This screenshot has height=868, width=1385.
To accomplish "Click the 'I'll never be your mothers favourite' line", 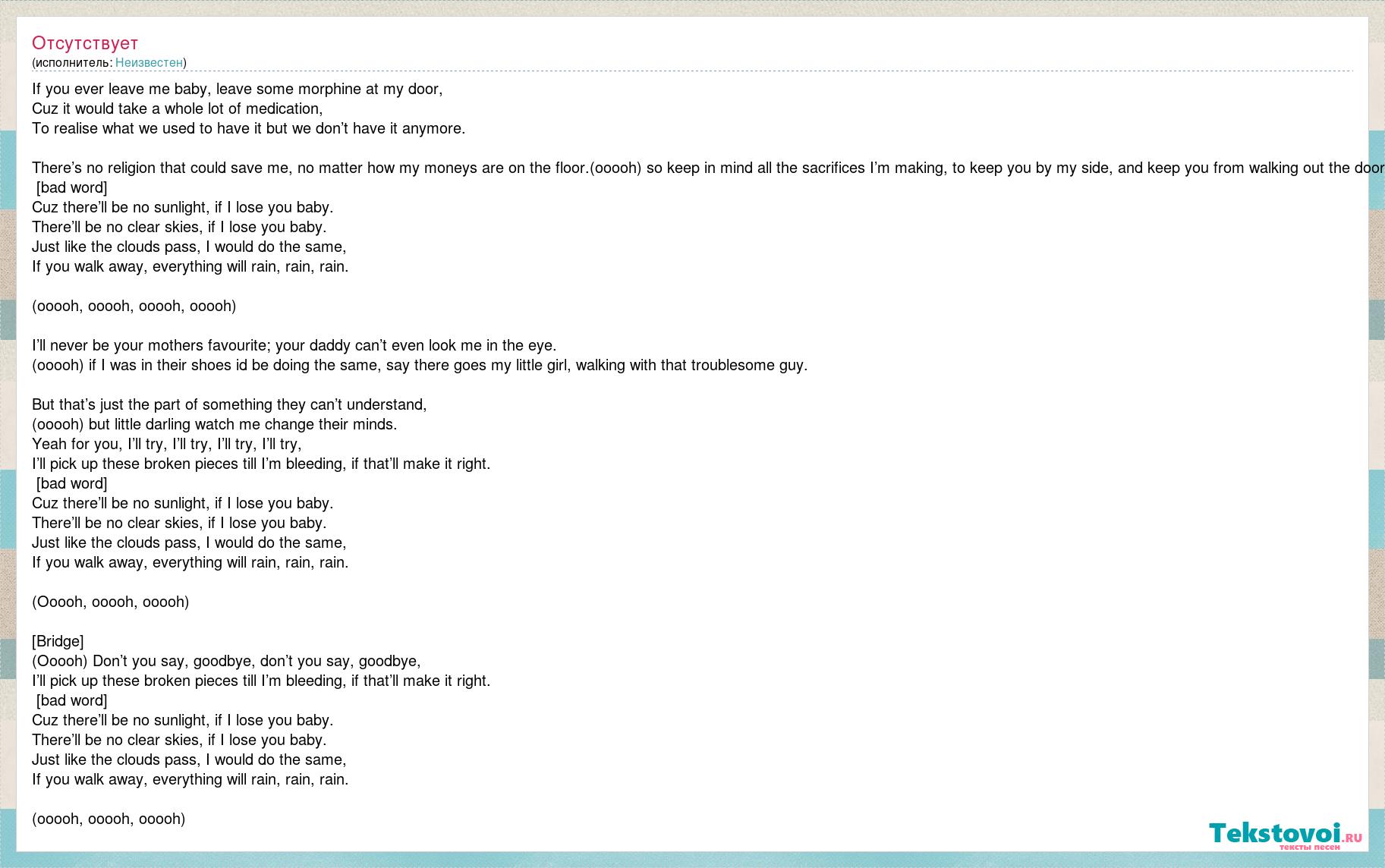I will [294, 345].
